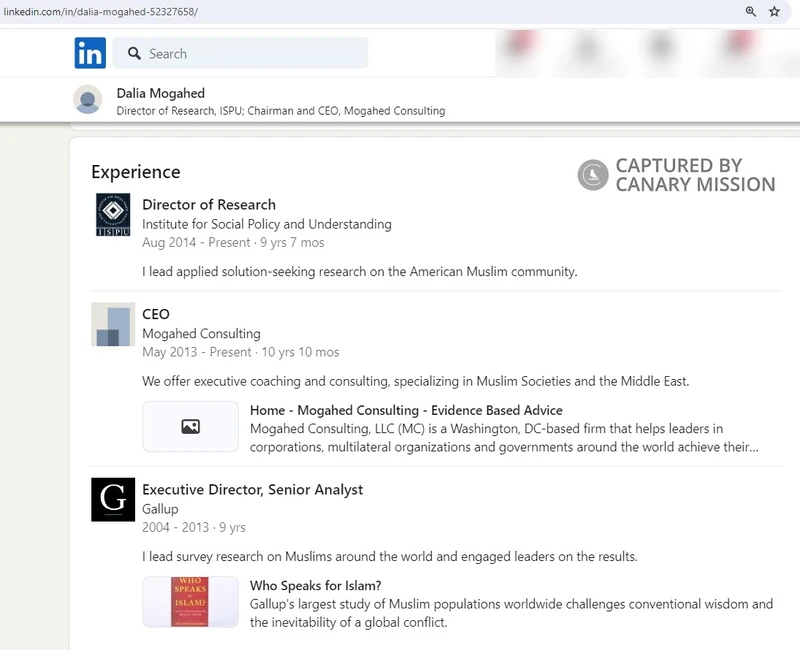Click the Dalia Mogahed name in header

click(x=161, y=93)
